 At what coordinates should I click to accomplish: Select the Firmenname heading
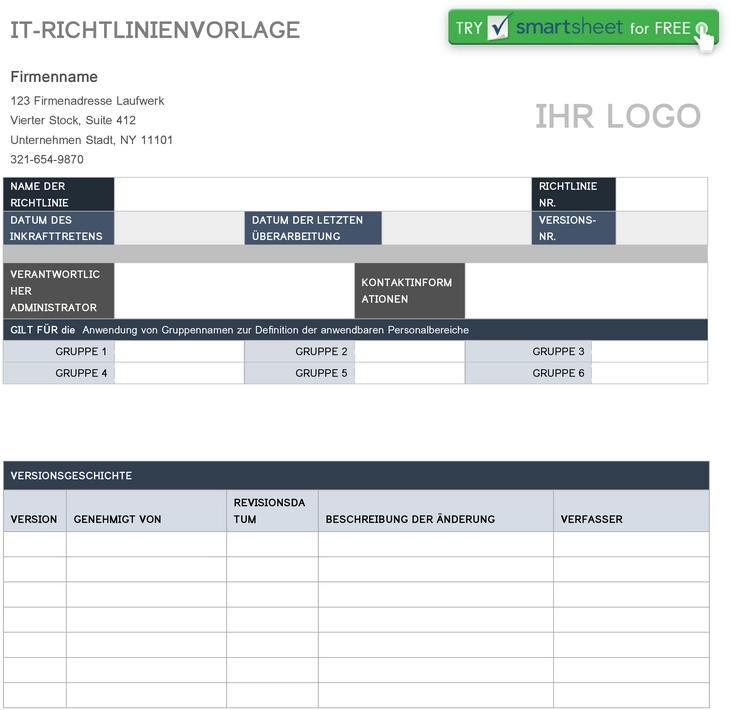(x=54, y=77)
